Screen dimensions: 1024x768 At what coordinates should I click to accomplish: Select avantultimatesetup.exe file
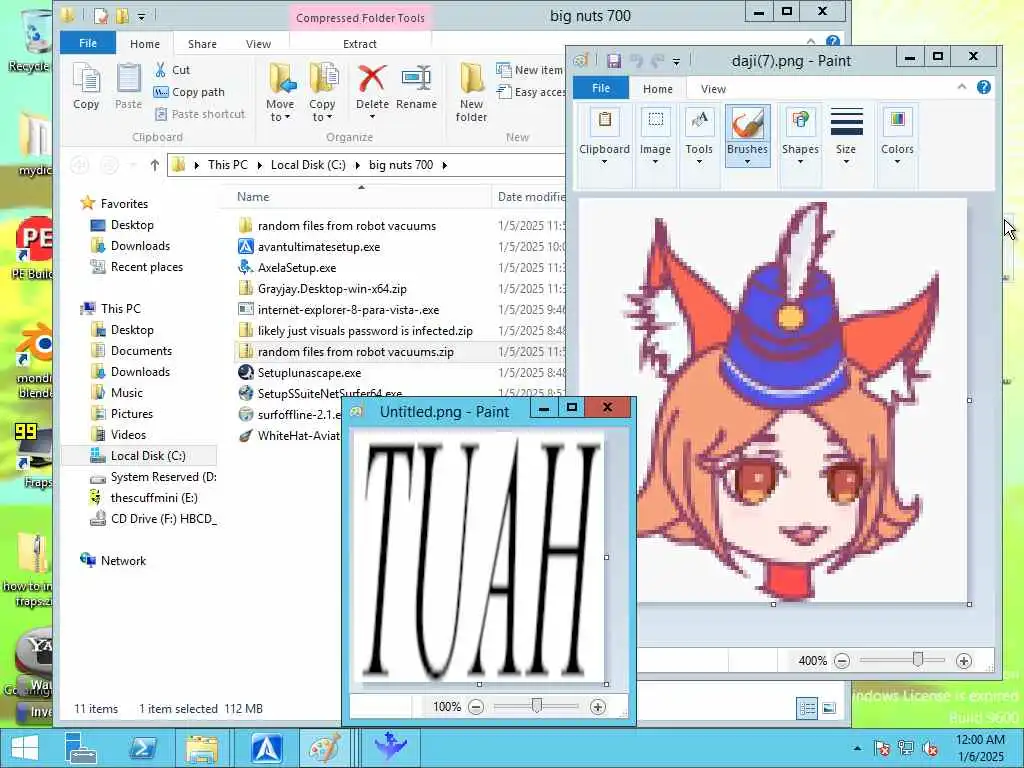pos(319,247)
